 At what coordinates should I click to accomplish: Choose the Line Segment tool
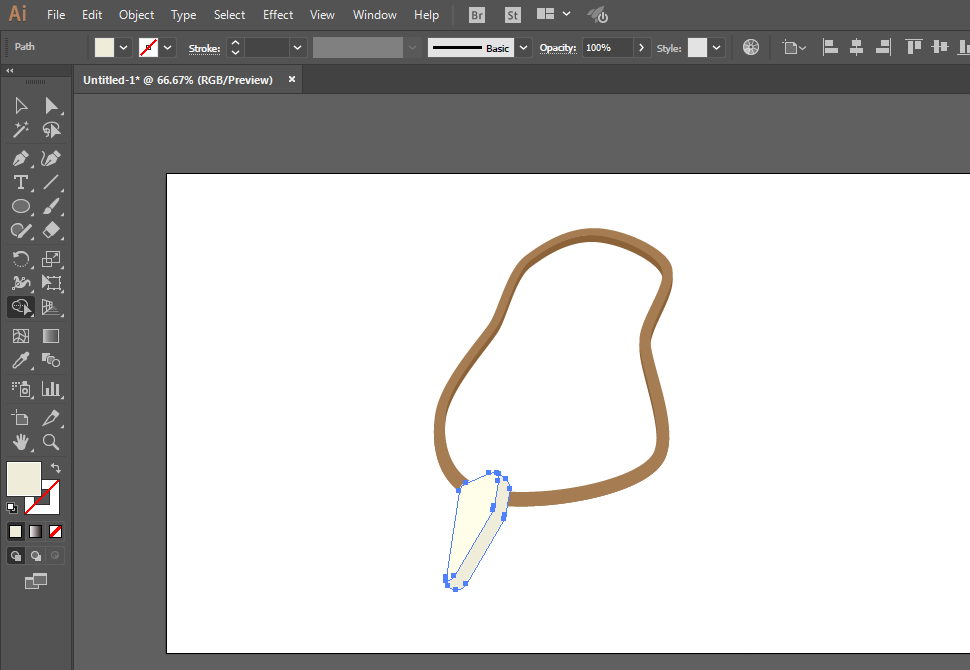51,183
